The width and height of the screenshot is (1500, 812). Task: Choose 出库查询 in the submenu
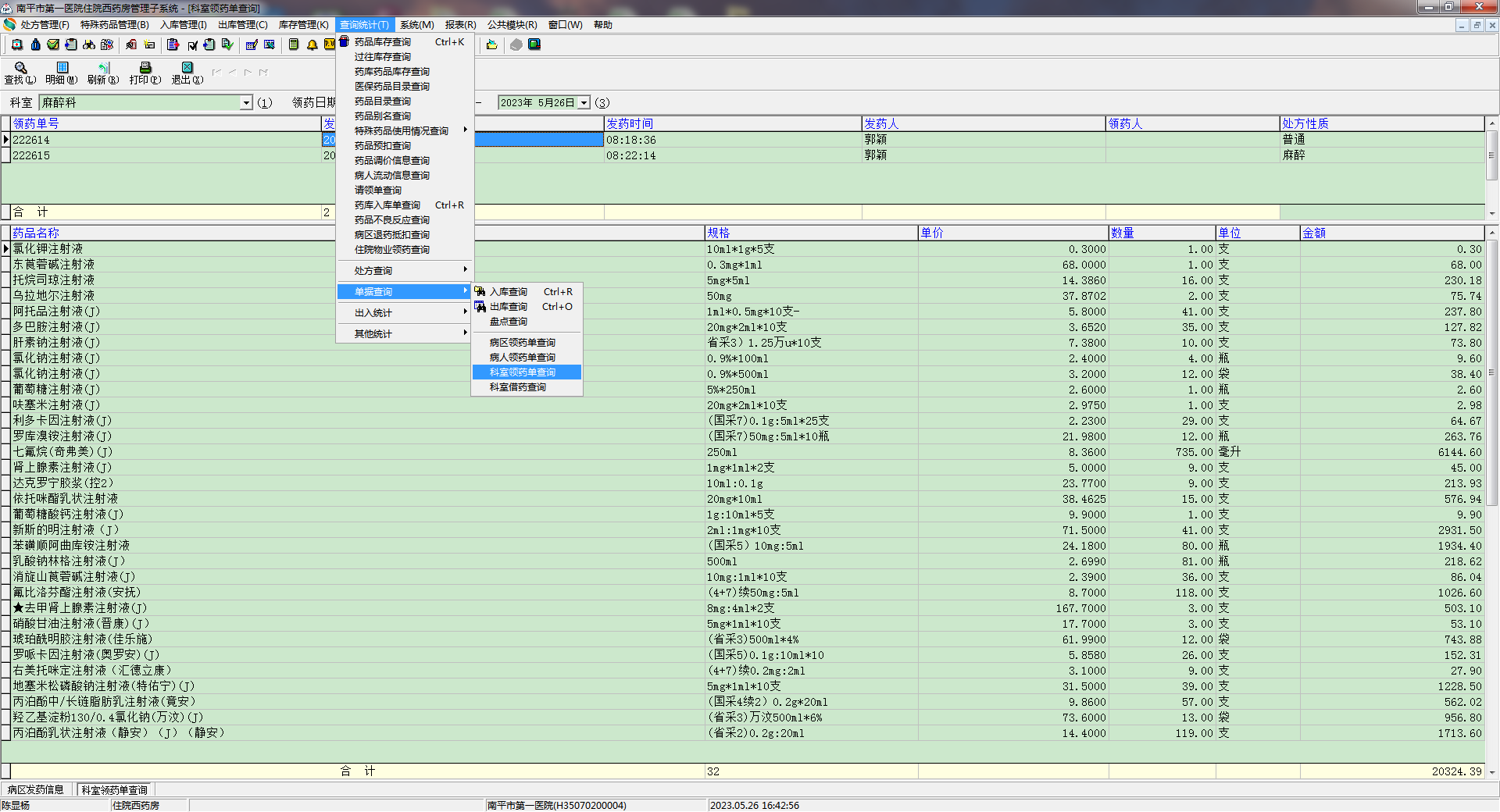(x=527, y=307)
